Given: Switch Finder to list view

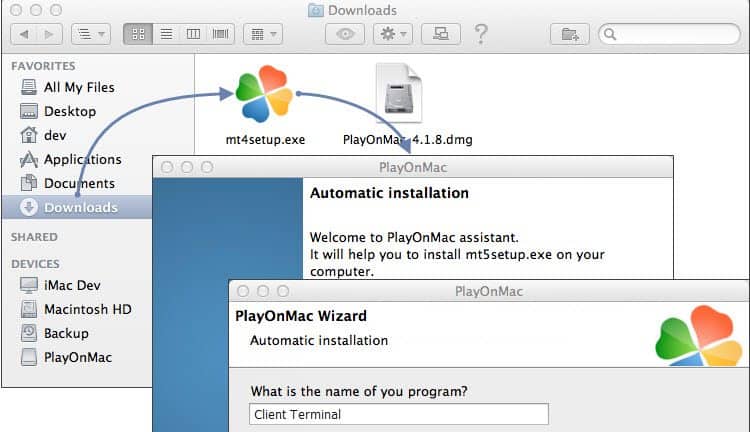Looking at the screenshot, I should point(166,34).
